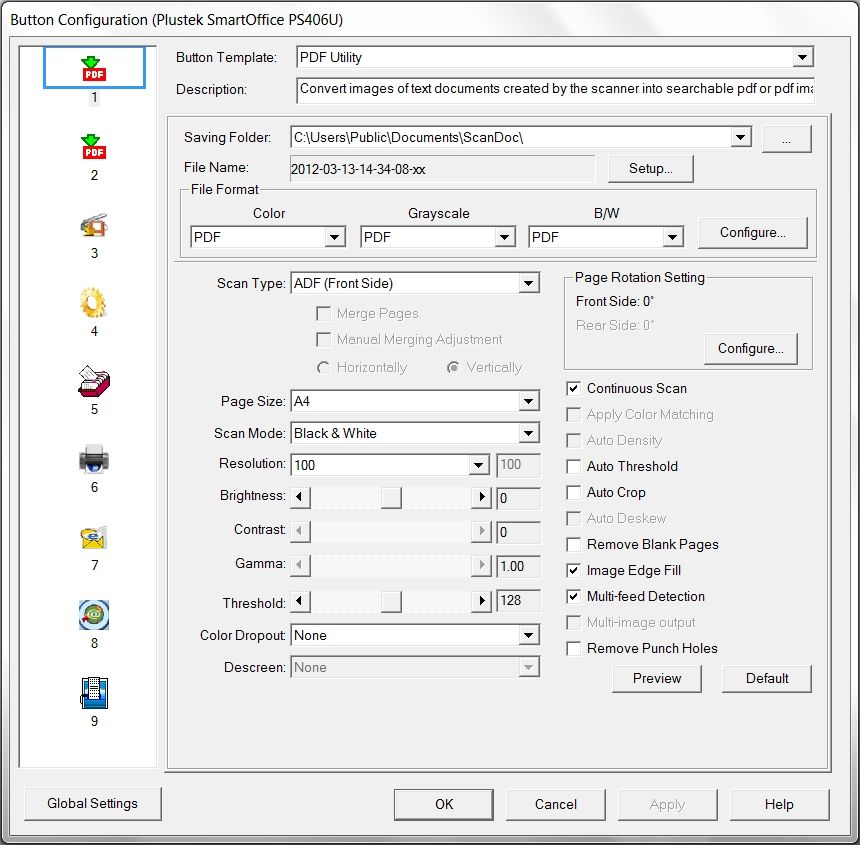Open Grayscale file format dropdown
This screenshot has height=845, width=860.
[x=504, y=237]
